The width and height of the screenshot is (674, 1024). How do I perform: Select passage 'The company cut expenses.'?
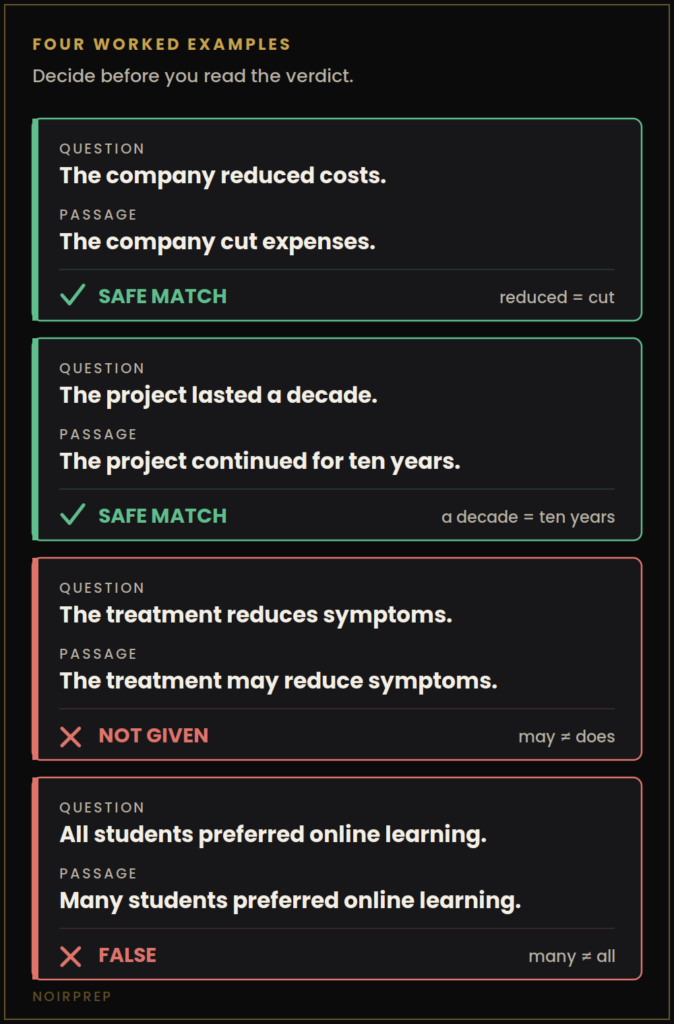tap(217, 242)
